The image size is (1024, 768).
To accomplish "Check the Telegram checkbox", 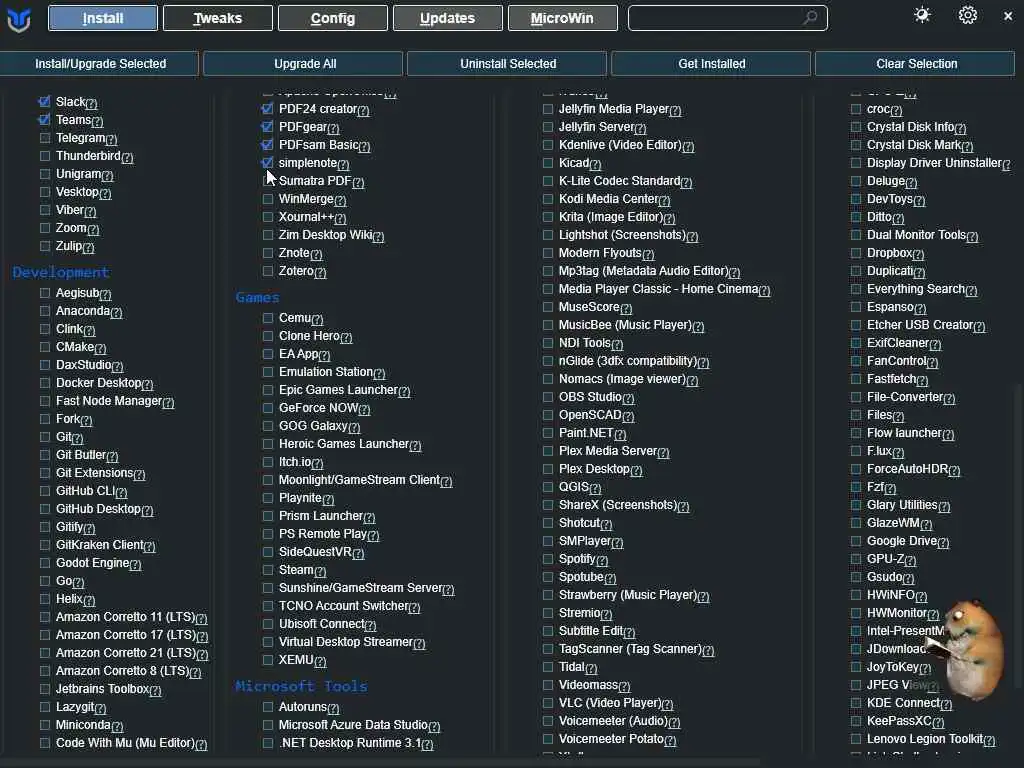I will [x=44, y=138].
